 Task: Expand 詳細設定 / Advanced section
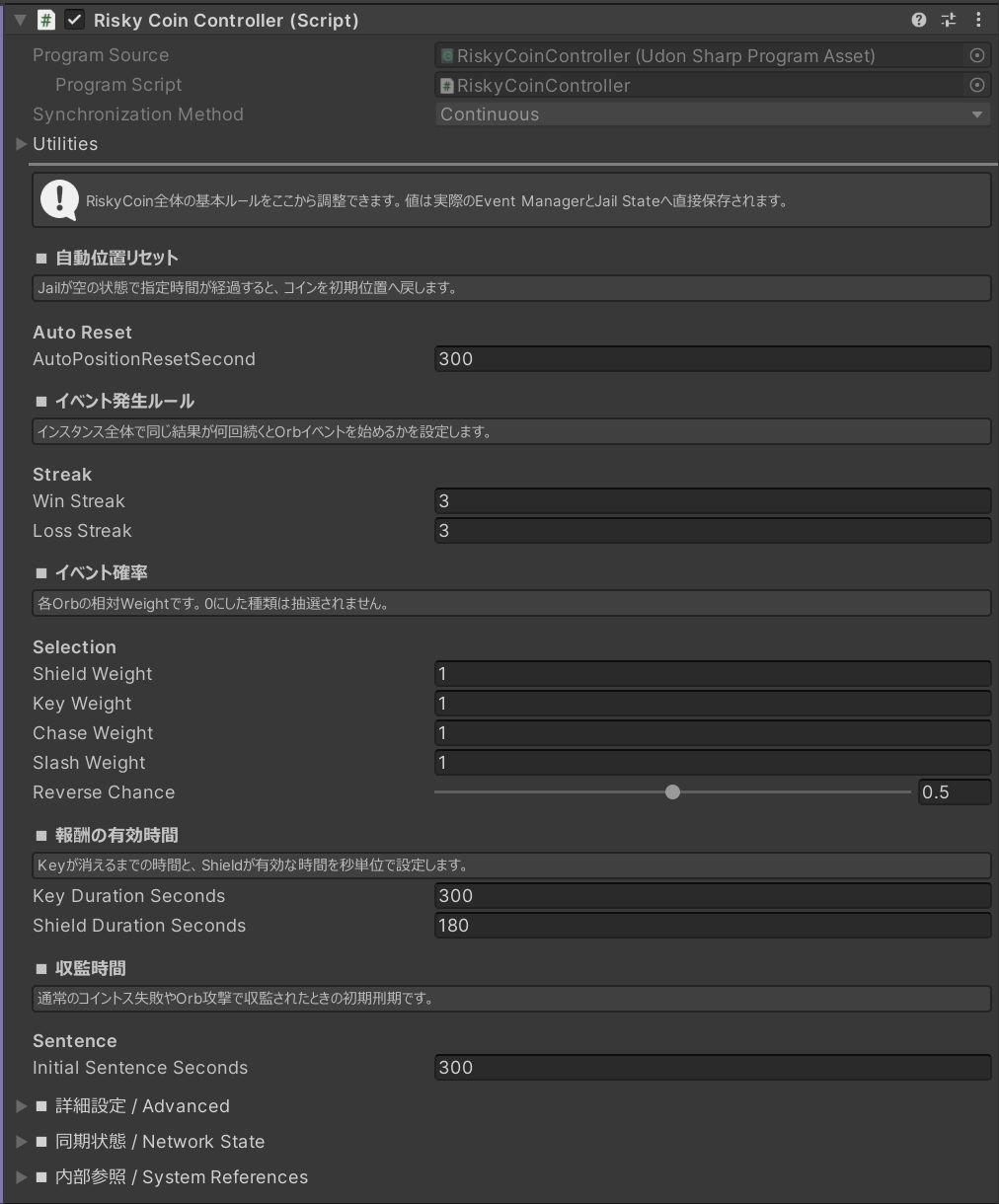(21, 1106)
